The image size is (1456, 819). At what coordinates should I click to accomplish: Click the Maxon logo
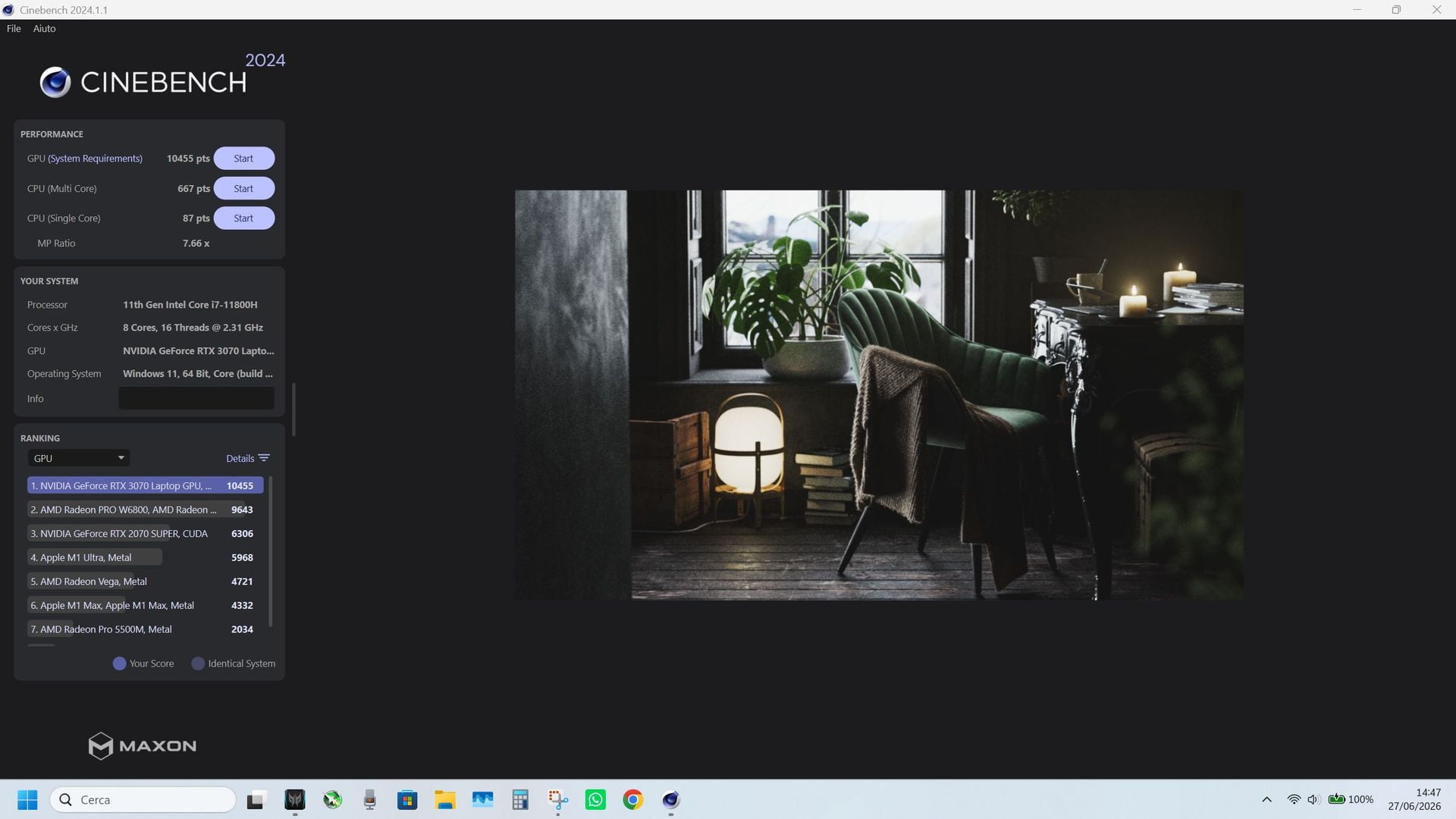pyautogui.click(x=143, y=746)
